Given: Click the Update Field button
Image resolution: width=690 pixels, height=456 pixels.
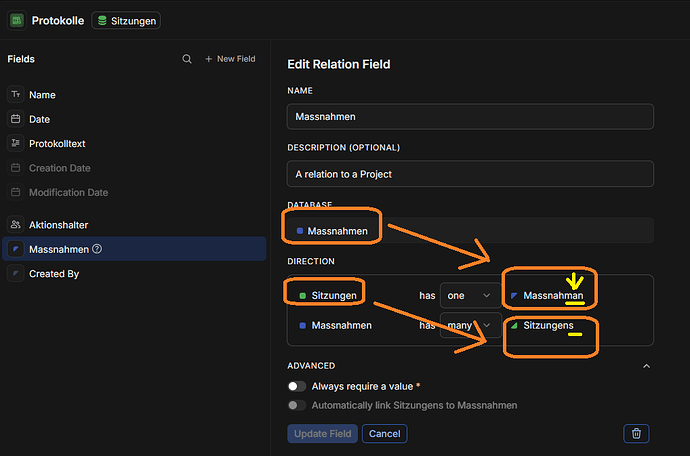Looking at the screenshot, I should [x=322, y=434].
